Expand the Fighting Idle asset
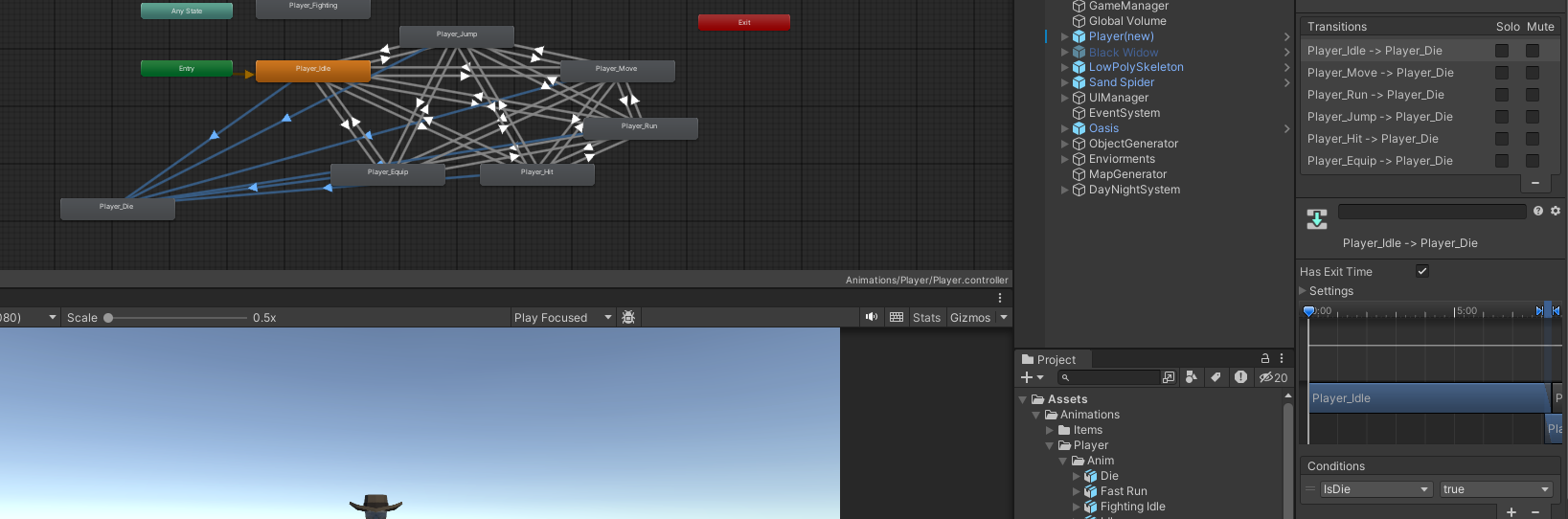The width and height of the screenshot is (1568, 519). (x=1077, y=507)
